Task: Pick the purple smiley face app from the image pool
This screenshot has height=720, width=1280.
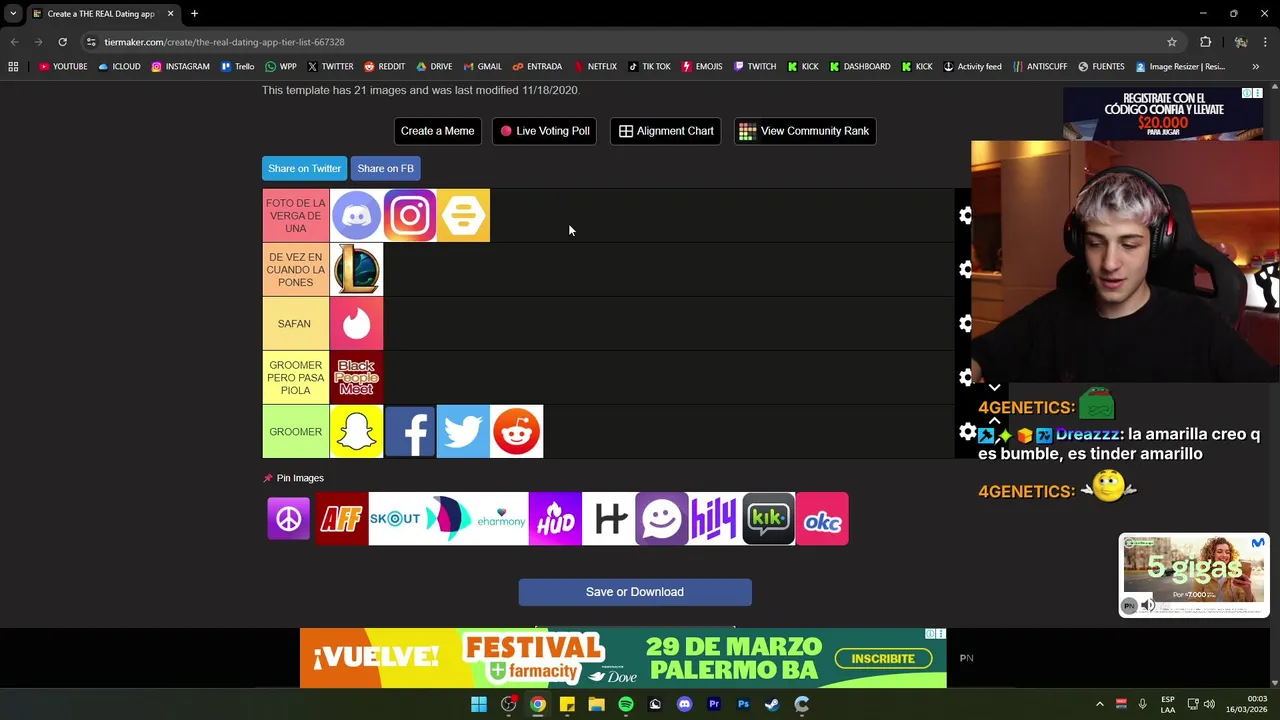Action: click(x=662, y=519)
